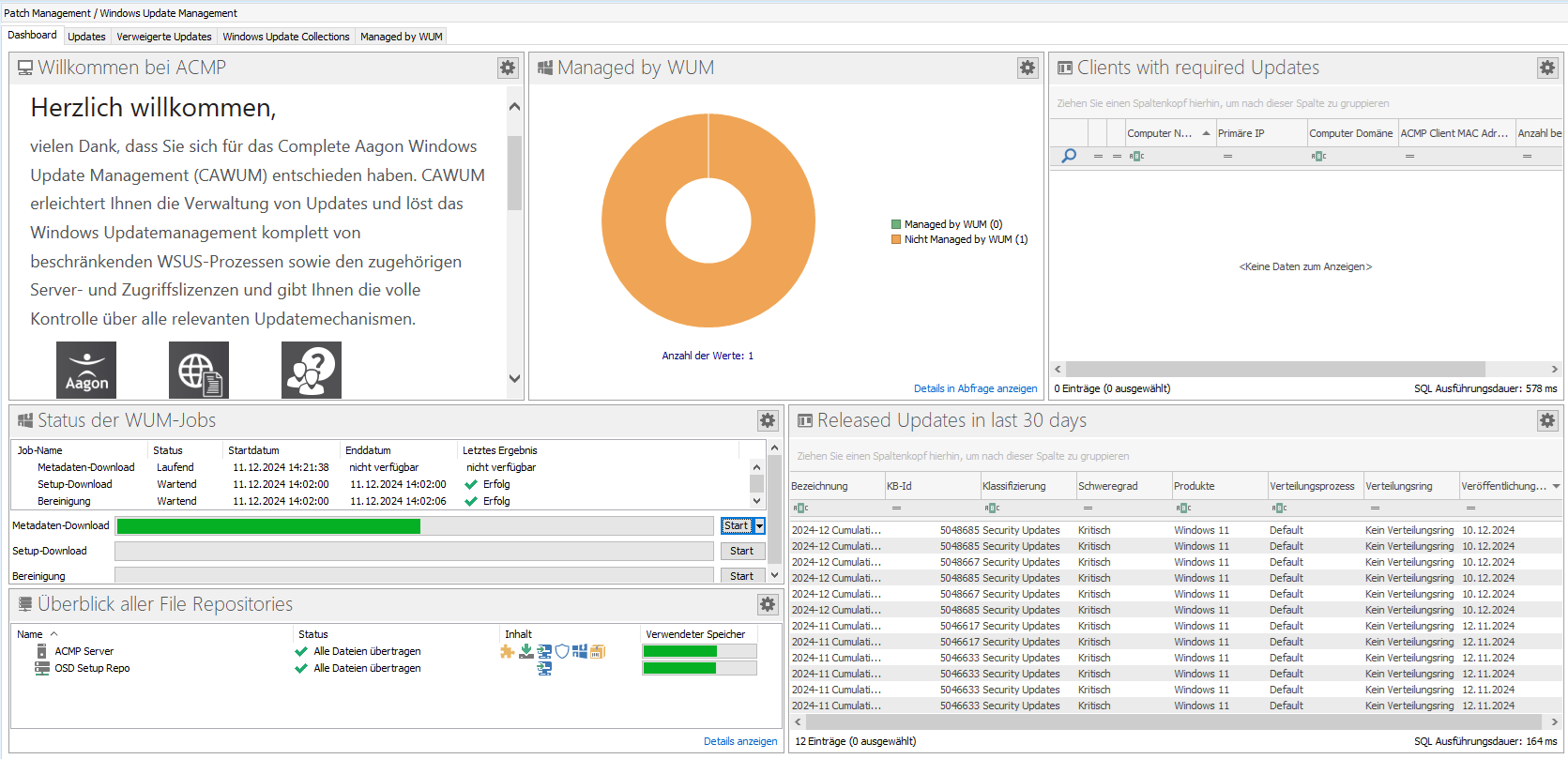
Task: Click the orange Nicht Managed by WUM swatch
Action: pyautogui.click(x=896, y=239)
